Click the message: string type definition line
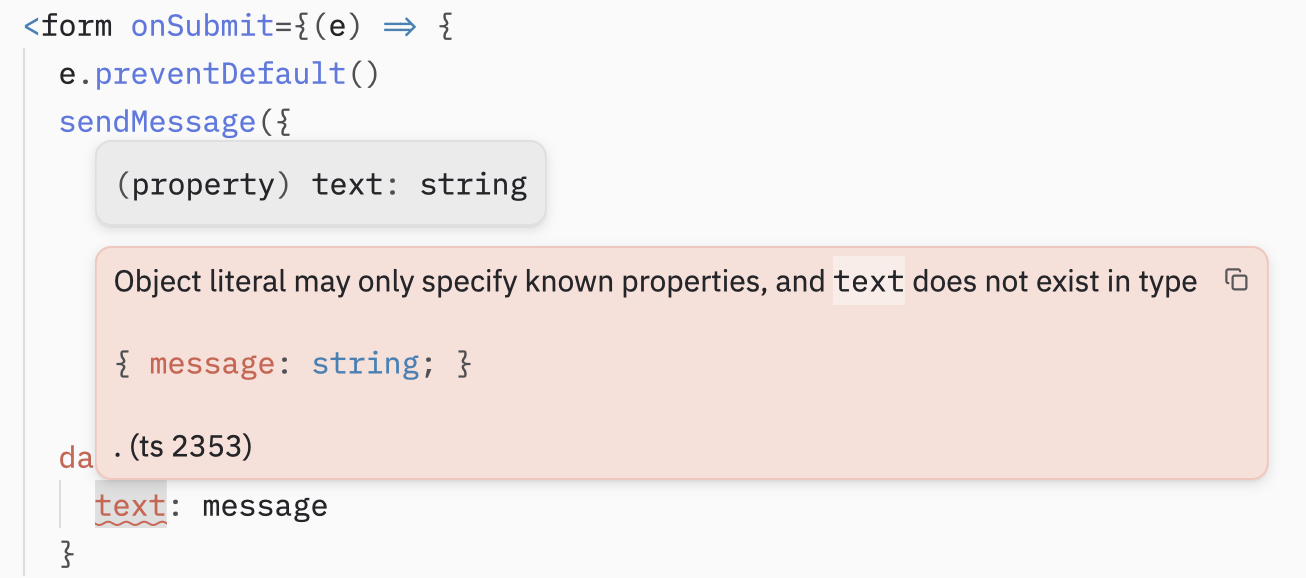 (294, 363)
